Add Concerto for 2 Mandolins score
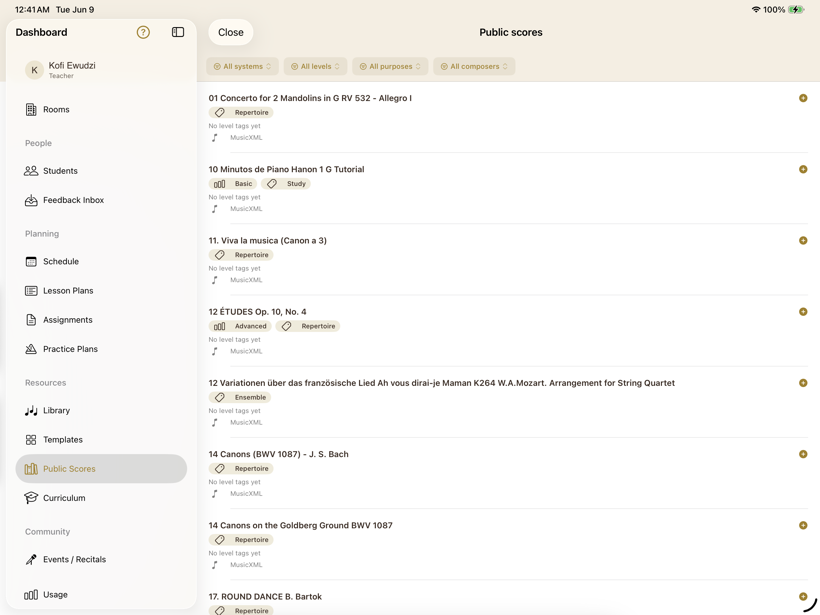The width and height of the screenshot is (820, 615). (x=803, y=98)
